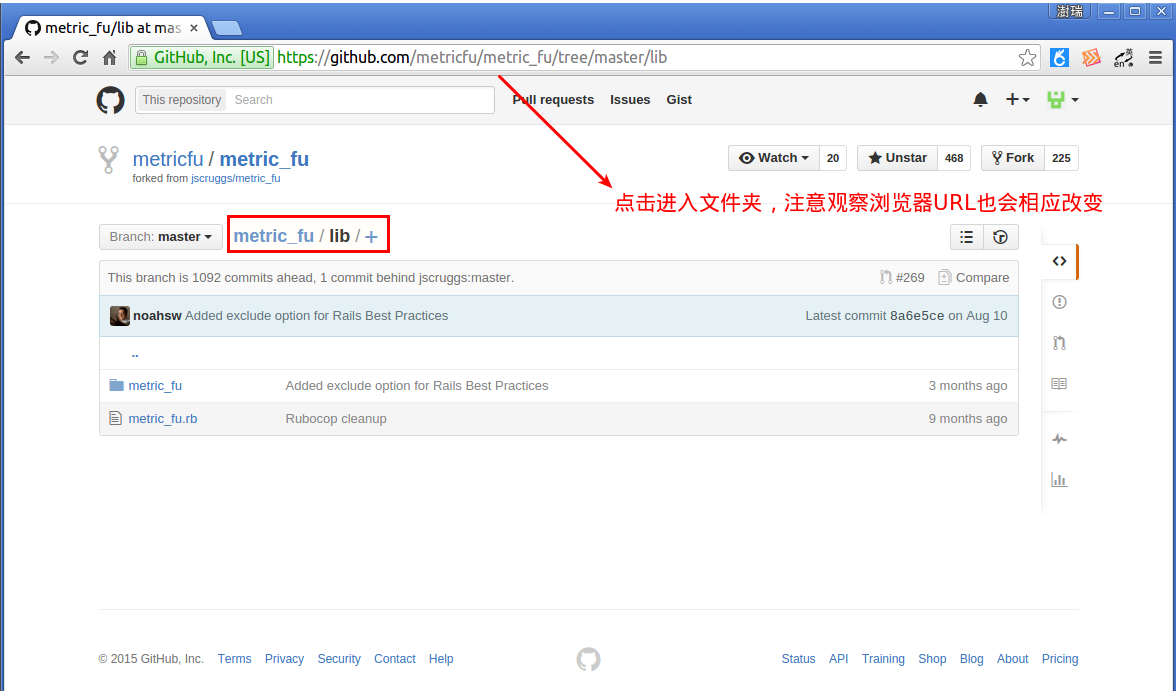
Task: Toggle the browser bookmark star
Action: tap(1027, 57)
